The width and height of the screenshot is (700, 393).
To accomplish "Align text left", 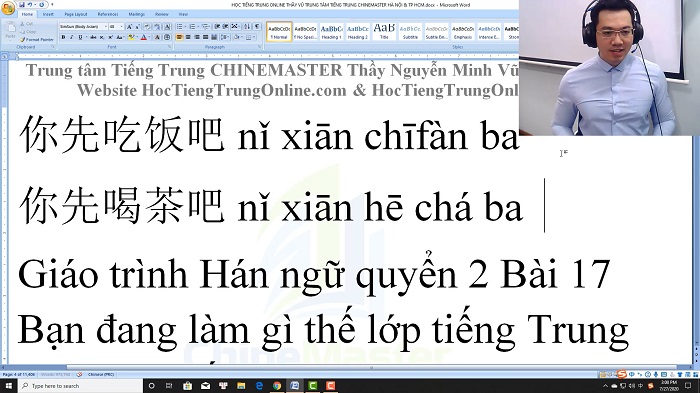I will (179, 37).
